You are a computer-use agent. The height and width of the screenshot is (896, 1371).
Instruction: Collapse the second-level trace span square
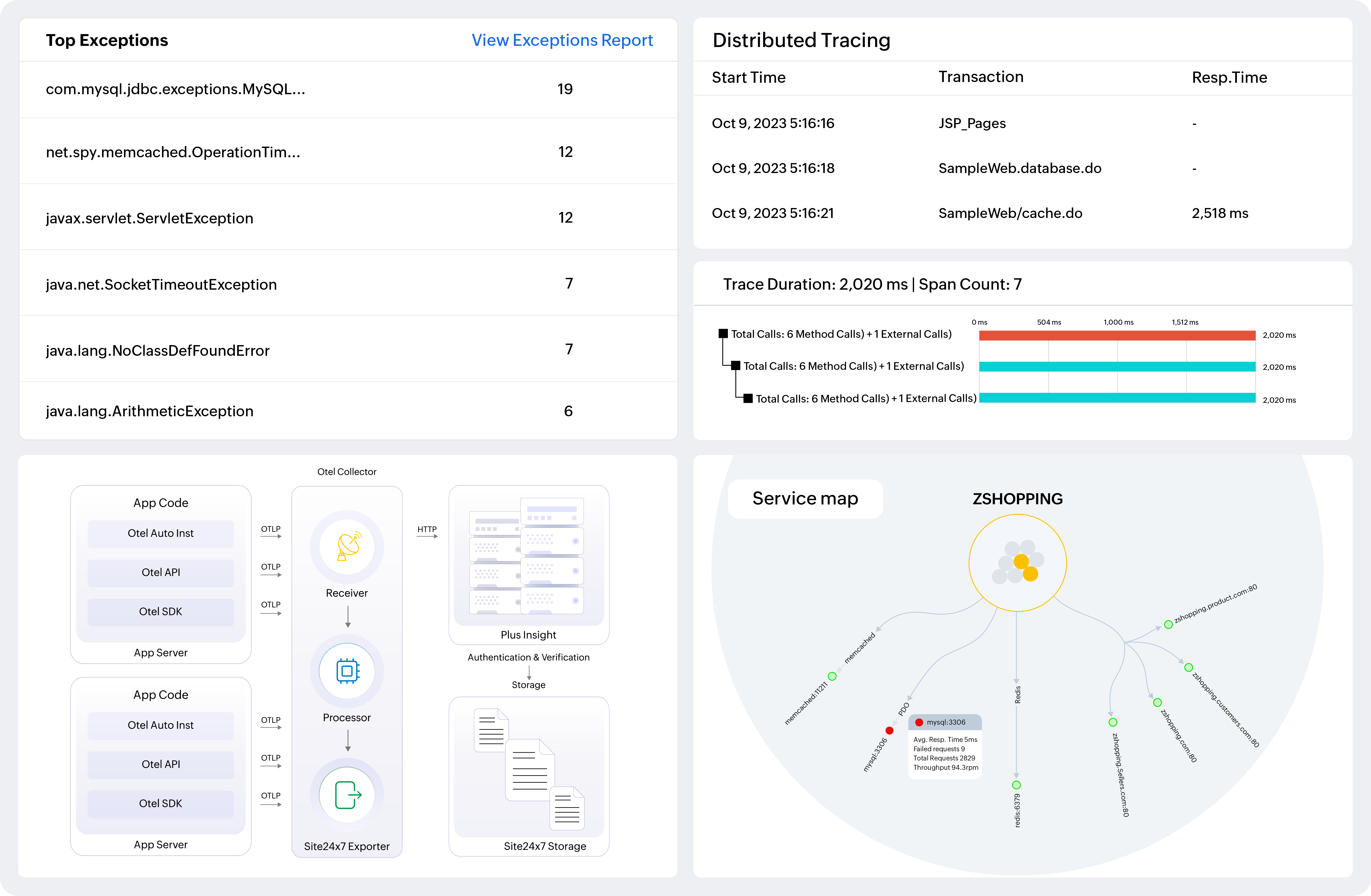pyautogui.click(x=736, y=366)
